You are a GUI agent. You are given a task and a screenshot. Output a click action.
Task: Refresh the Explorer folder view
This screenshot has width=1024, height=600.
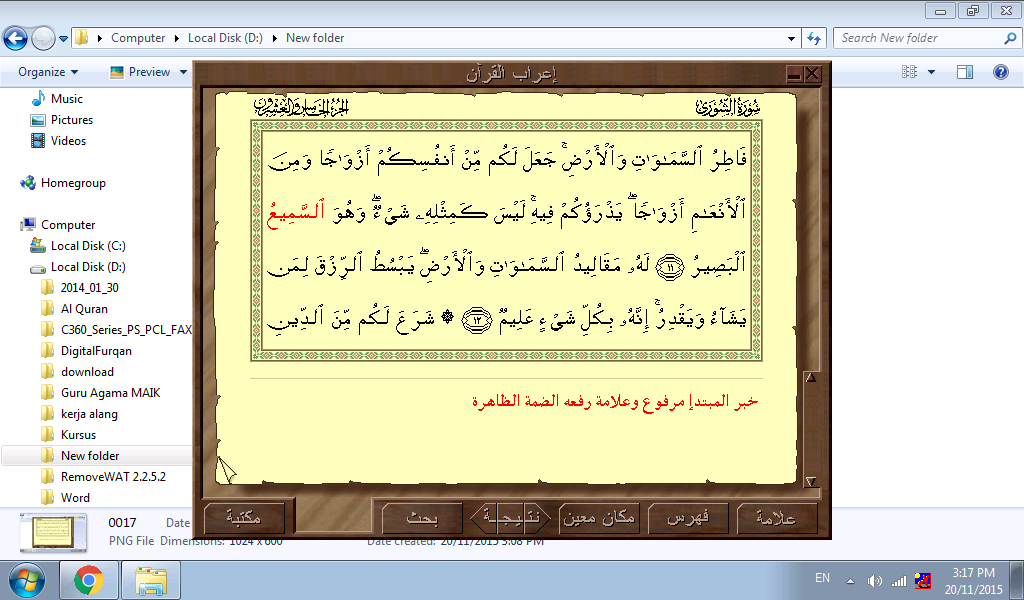point(814,39)
